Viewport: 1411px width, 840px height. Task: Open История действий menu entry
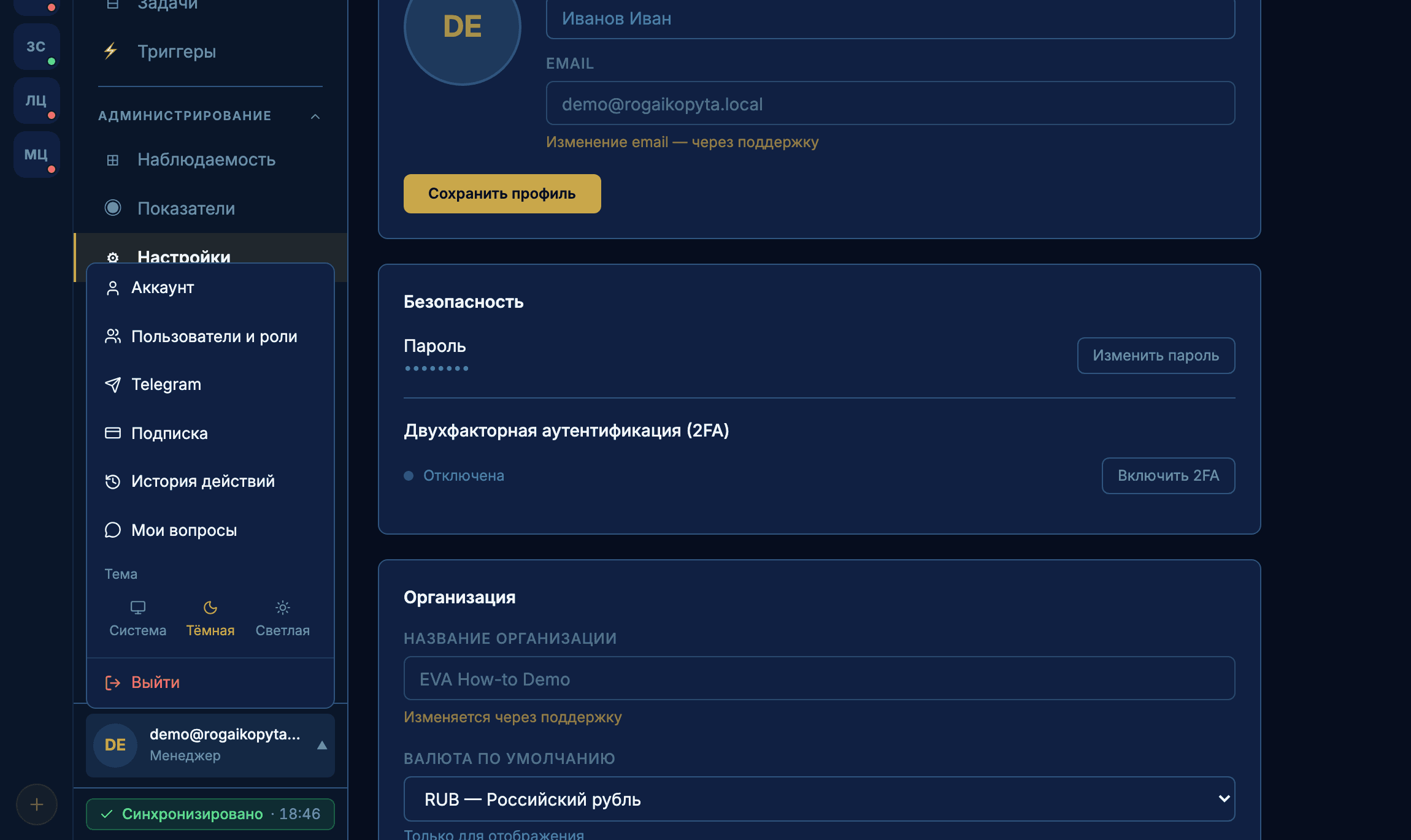point(210,481)
